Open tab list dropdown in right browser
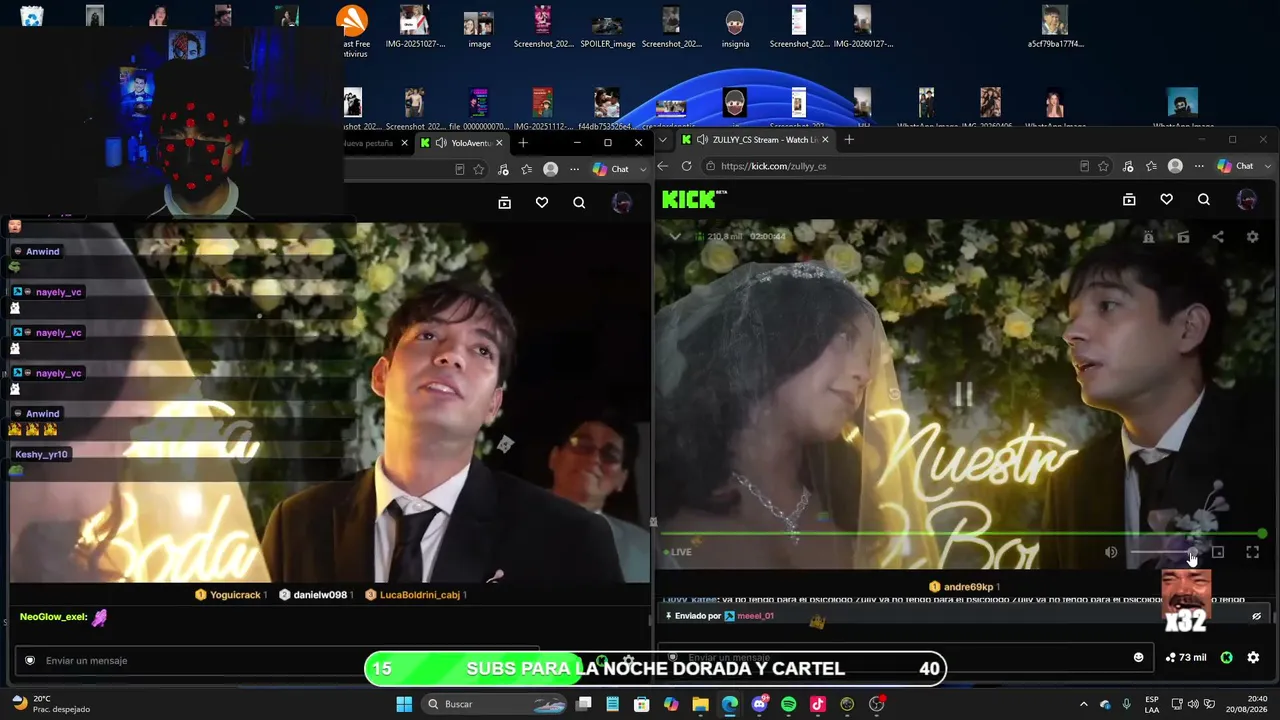 [662, 140]
